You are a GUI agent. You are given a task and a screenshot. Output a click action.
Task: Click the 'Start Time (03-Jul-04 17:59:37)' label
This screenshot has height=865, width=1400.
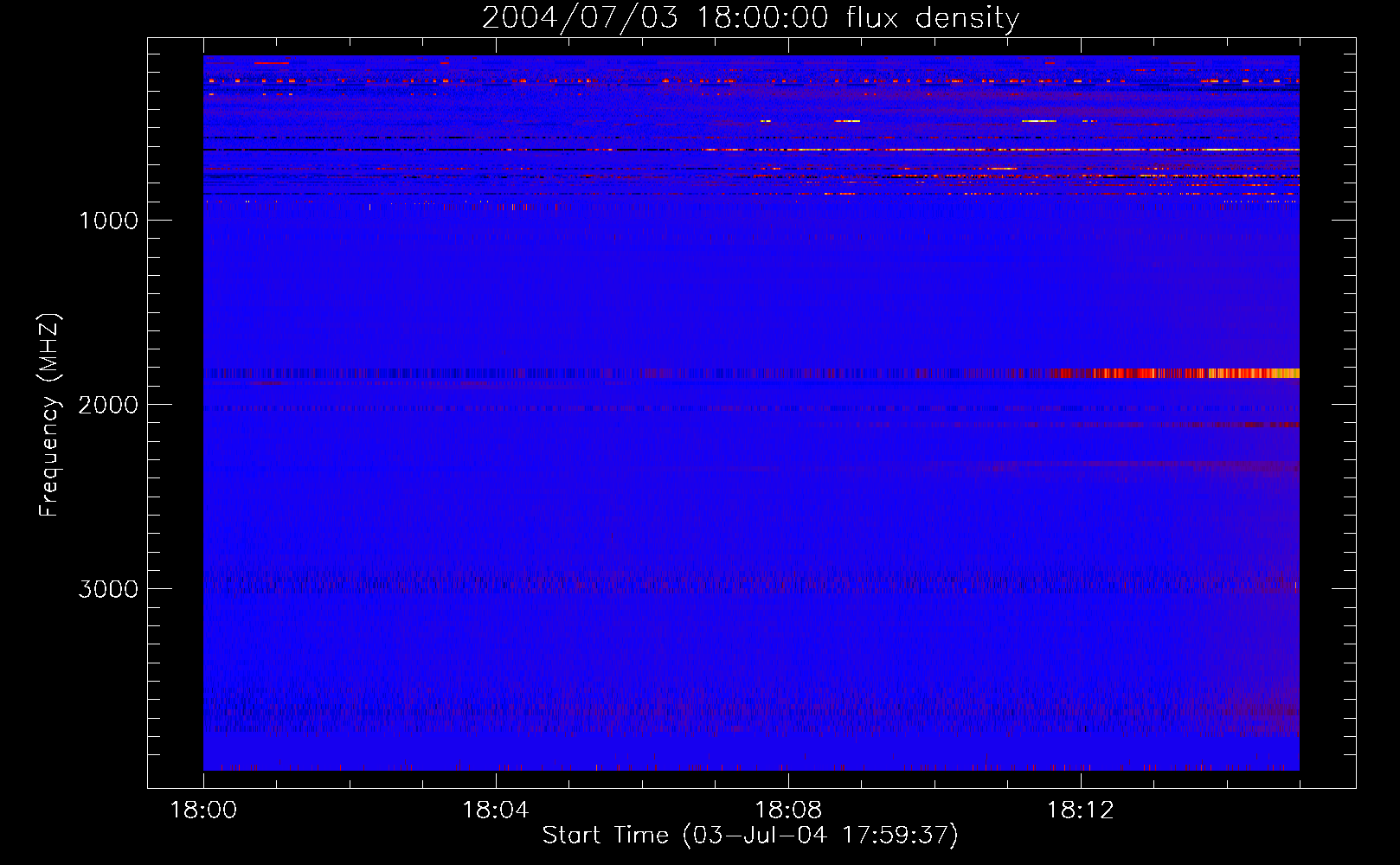point(750,836)
